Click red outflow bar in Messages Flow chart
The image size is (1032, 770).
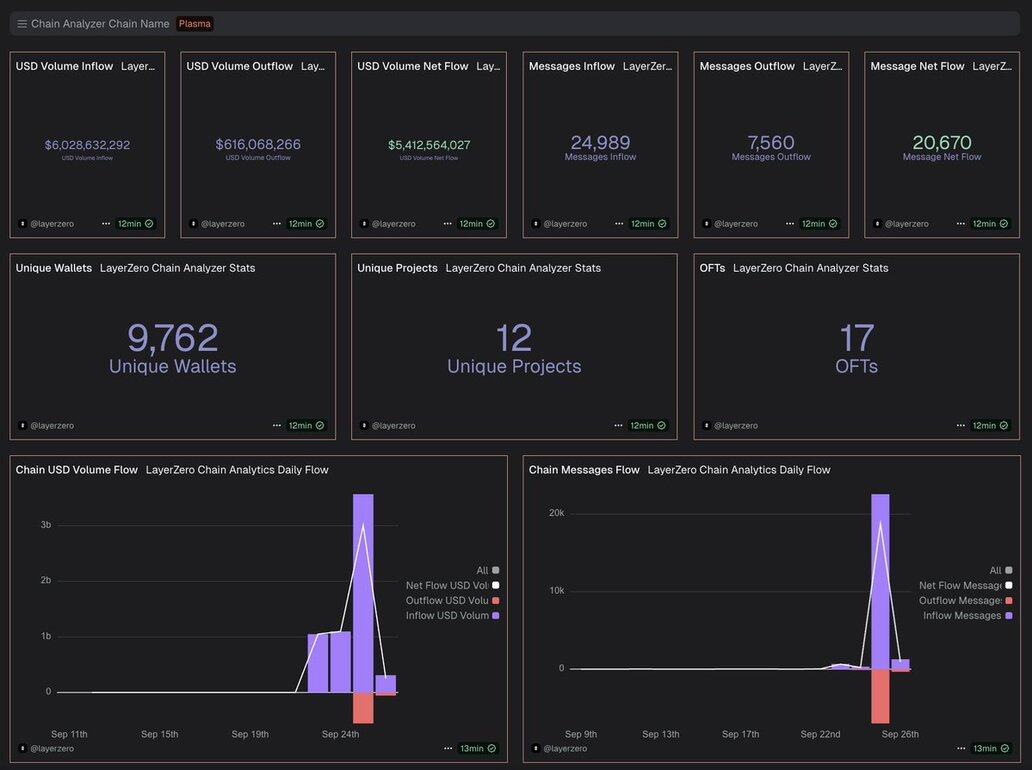[x=881, y=696]
